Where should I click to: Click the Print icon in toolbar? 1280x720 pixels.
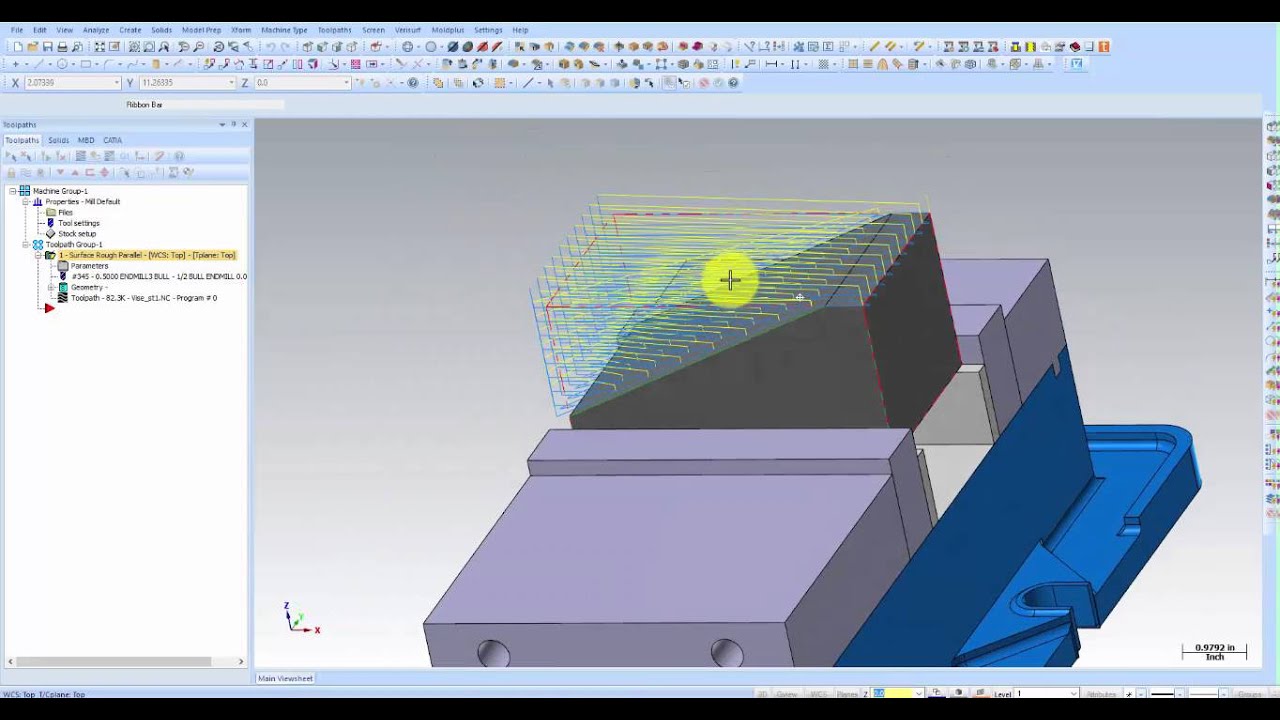tap(62, 47)
